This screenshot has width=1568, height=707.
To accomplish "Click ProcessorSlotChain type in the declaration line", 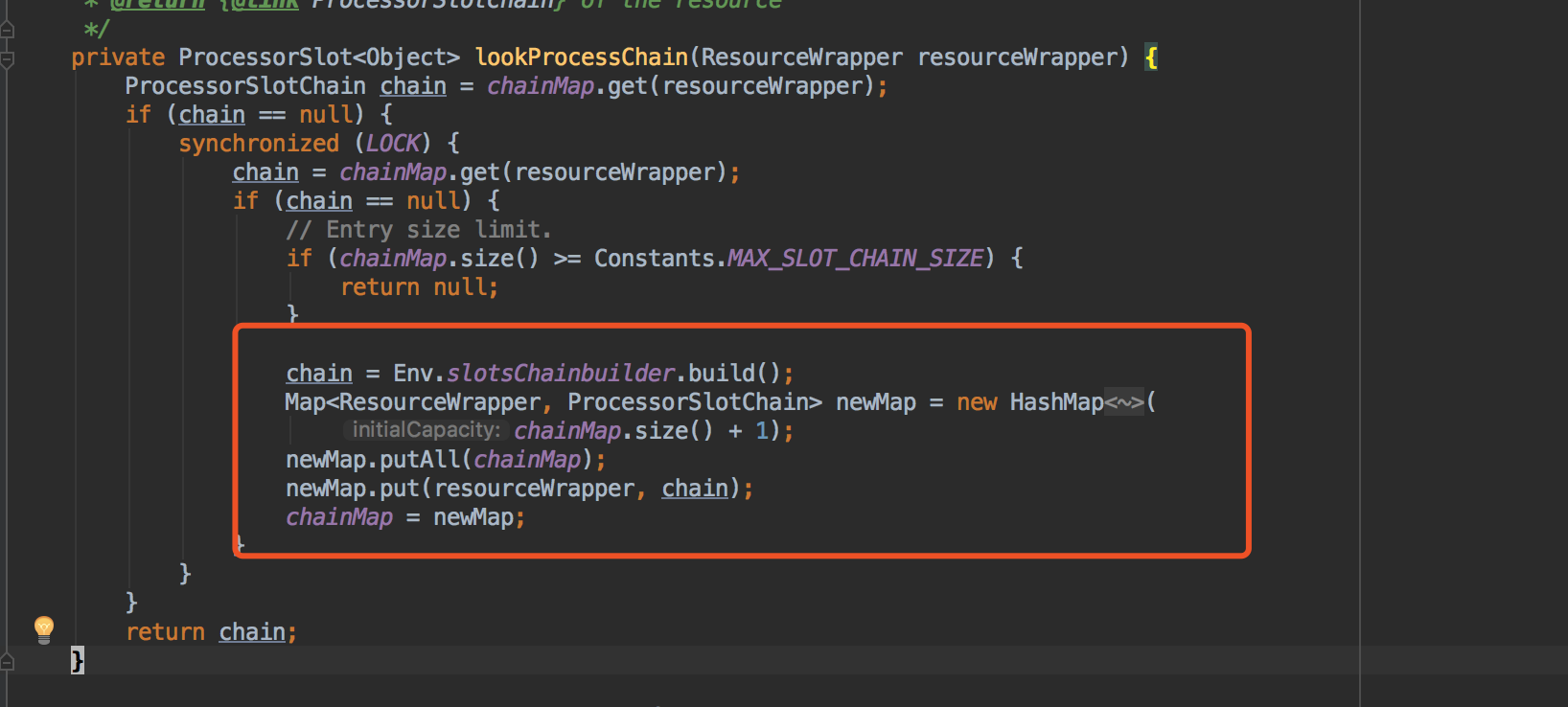I will pyautogui.click(x=245, y=86).
